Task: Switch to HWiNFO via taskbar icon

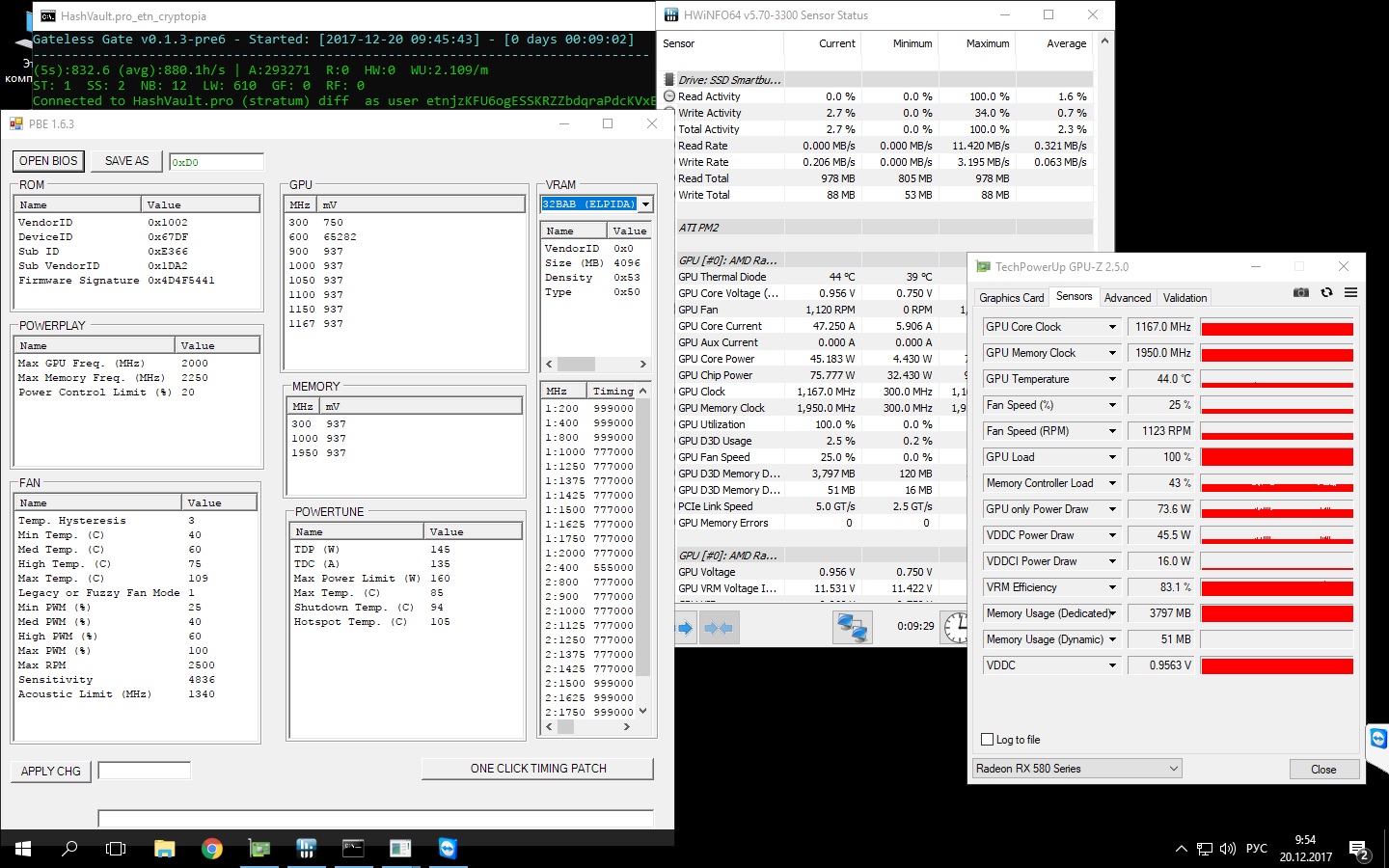Action: click(x=307, y=849)
